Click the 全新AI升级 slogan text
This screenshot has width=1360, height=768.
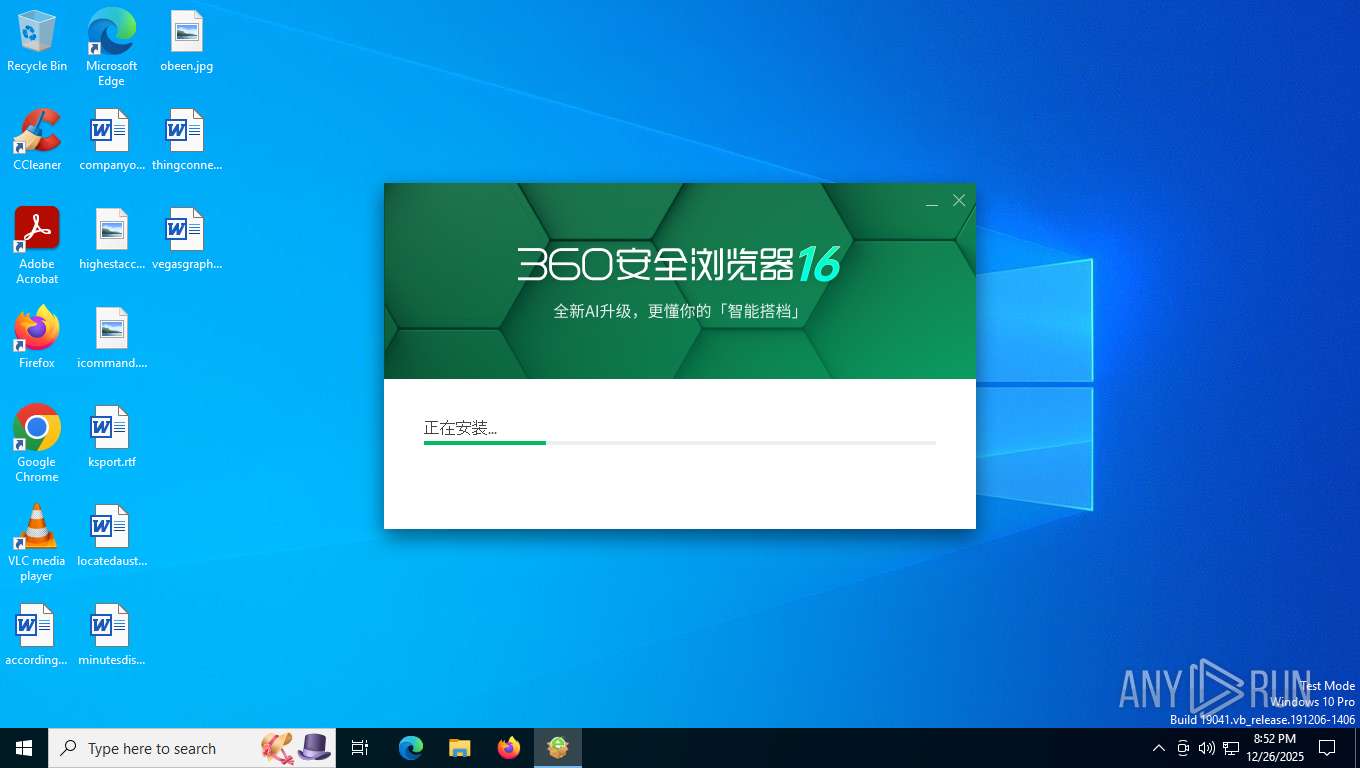click(x=678, y=311)
